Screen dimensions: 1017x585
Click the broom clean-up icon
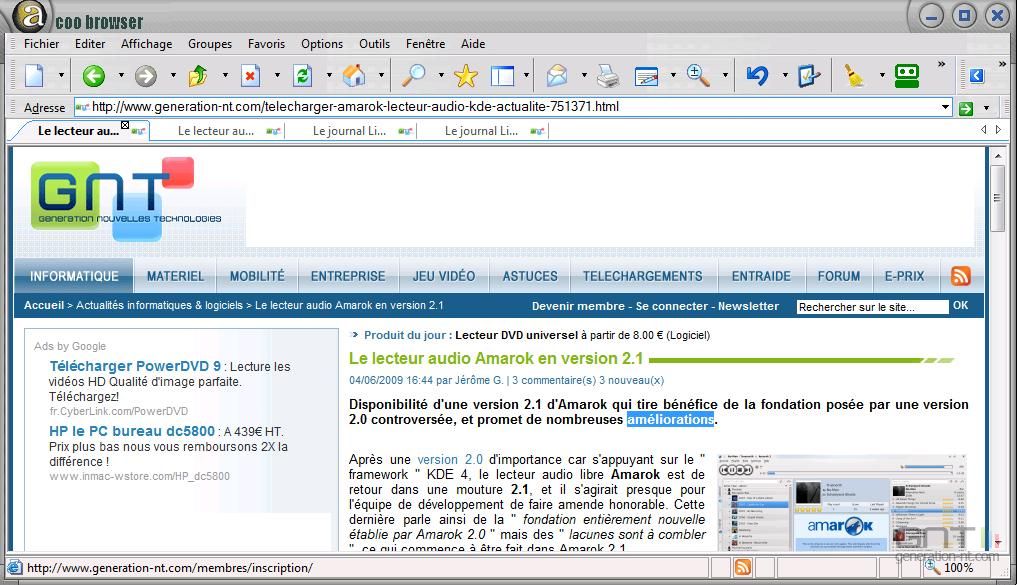tap(854, 76)
